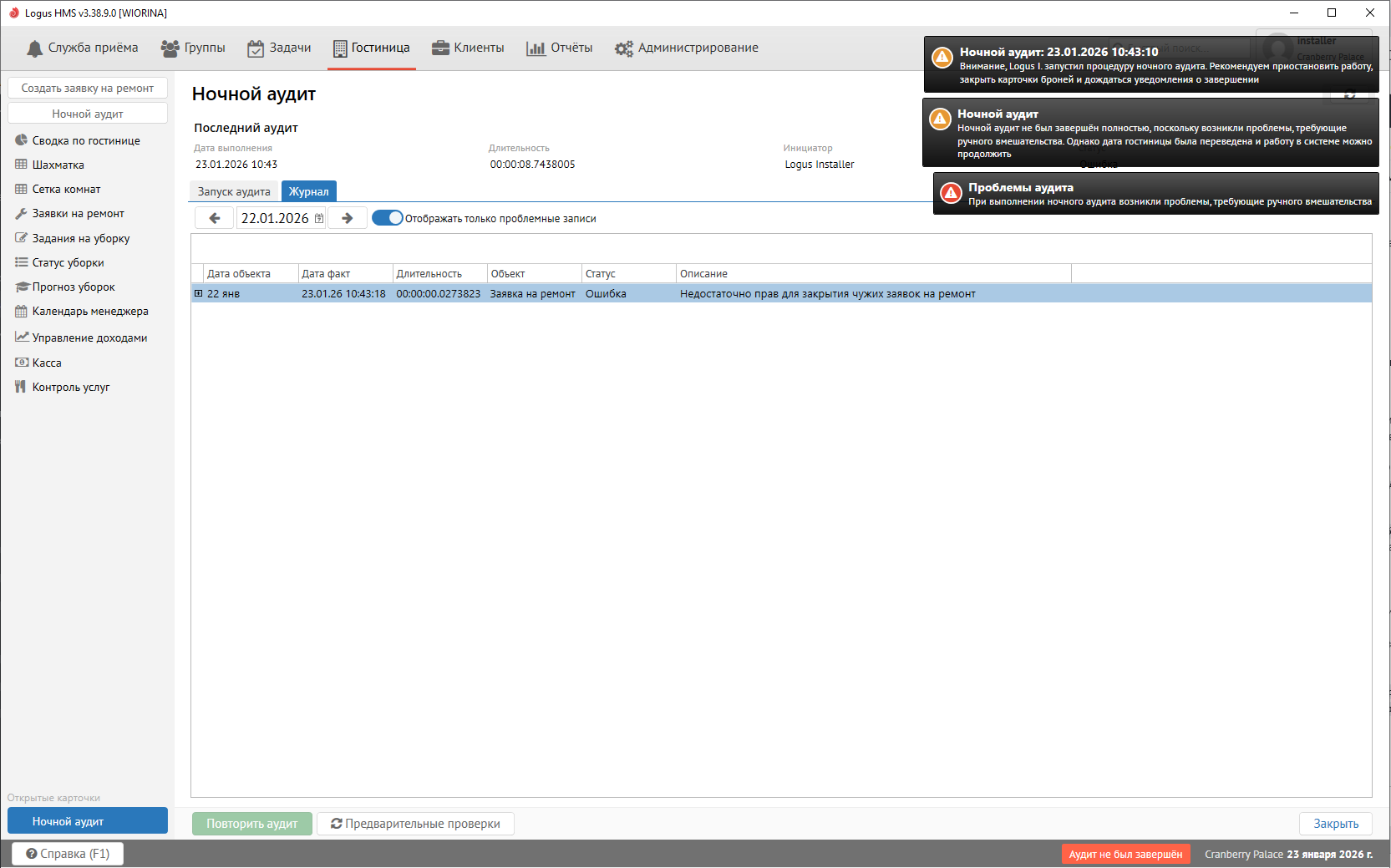Open Шахматка via its grid icon
Image resolution: width=1391 pixels, height=868 pixels.
tap(22, 165)
